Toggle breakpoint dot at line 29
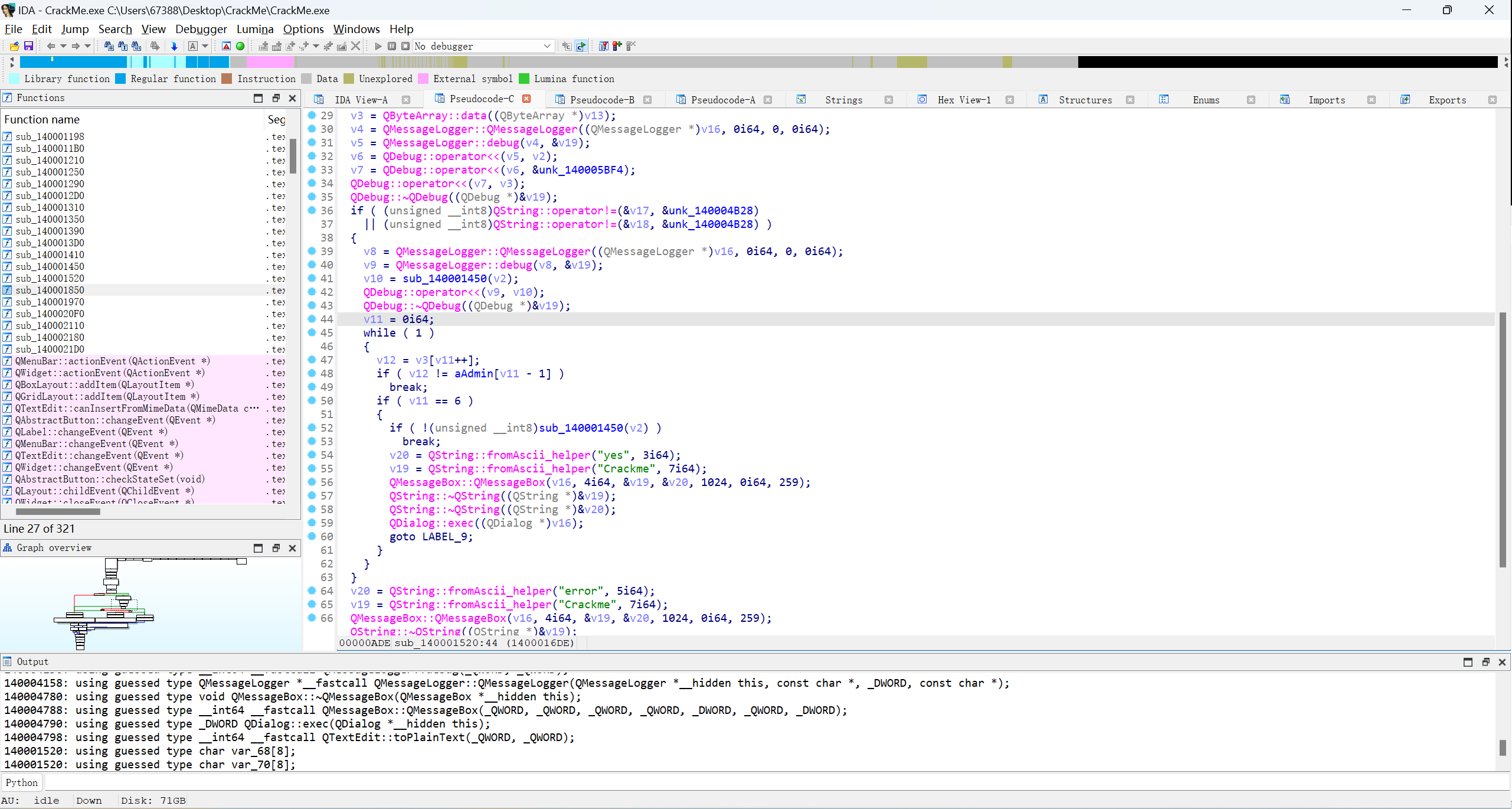This screenshot has width=1512, height=809. click(312, 115)
